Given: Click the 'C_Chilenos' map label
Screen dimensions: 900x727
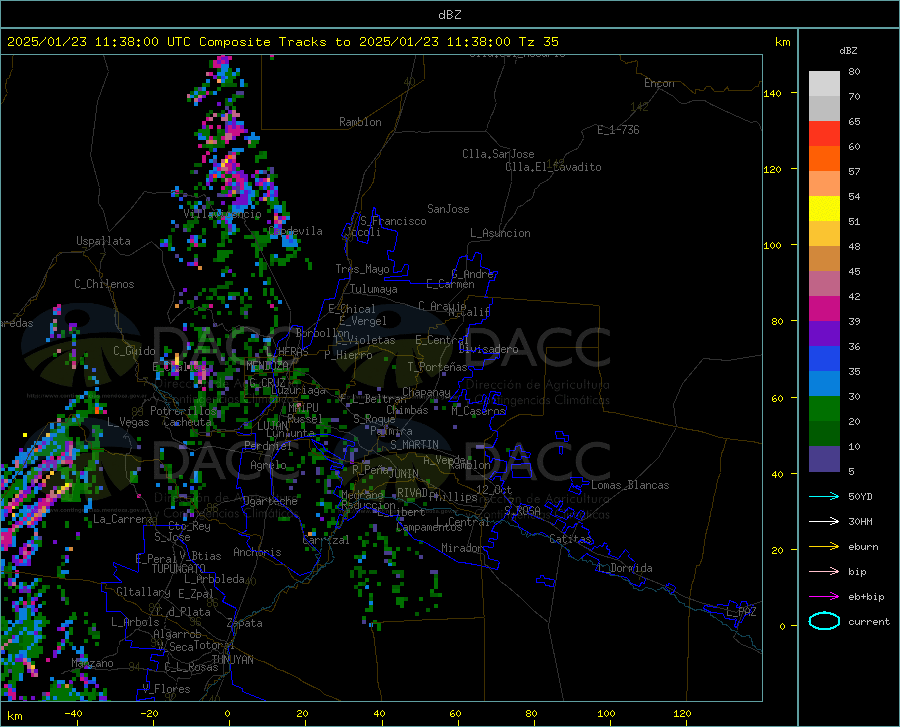Looking at the screenshot, I should (x=104, y=284).
